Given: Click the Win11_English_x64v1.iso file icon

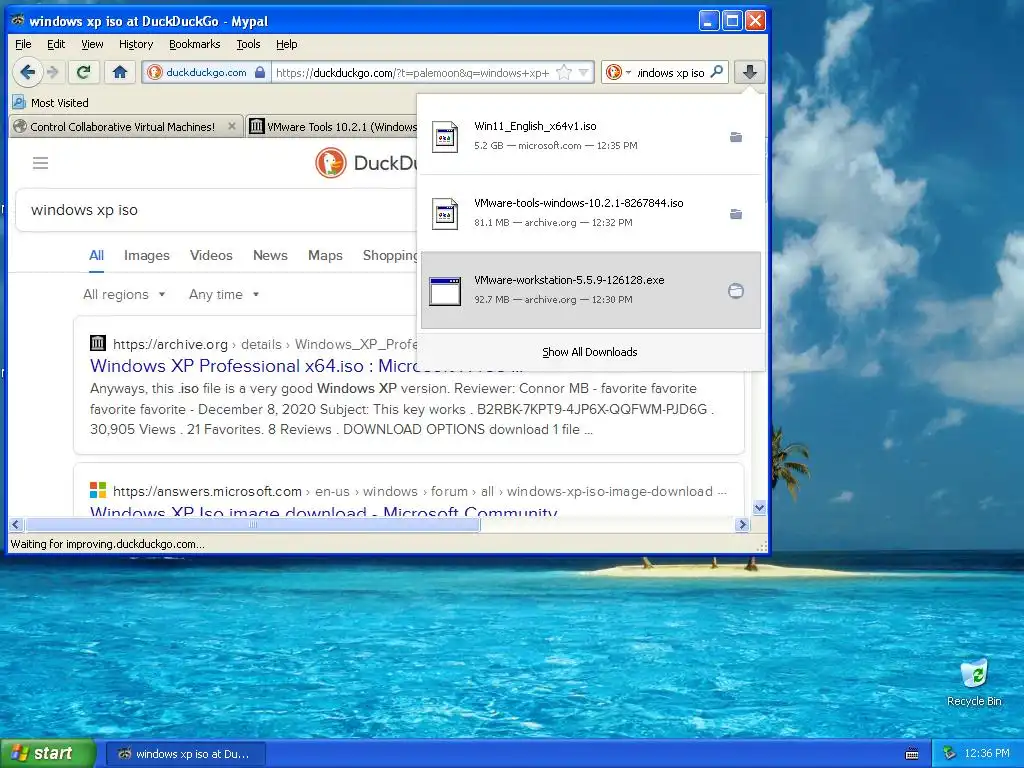Looking at the screenshot, I should point(445,137).
